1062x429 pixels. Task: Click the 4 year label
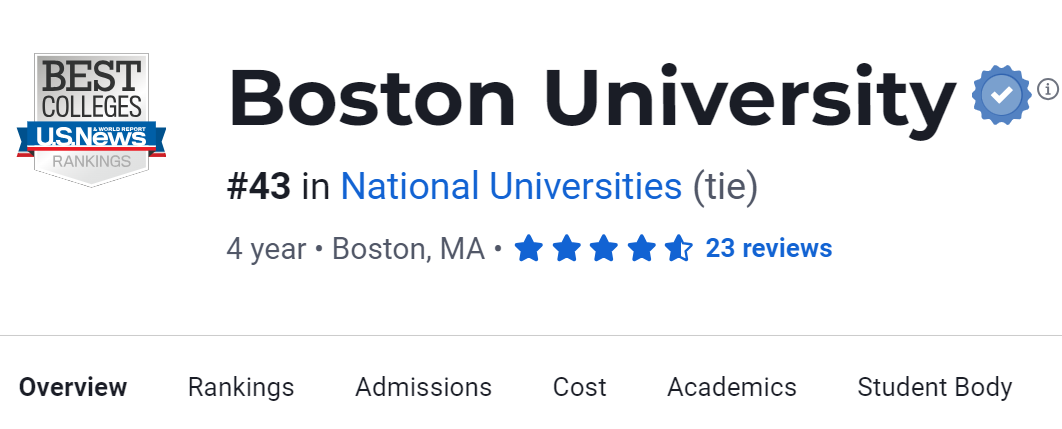click(x=266, y=248)
